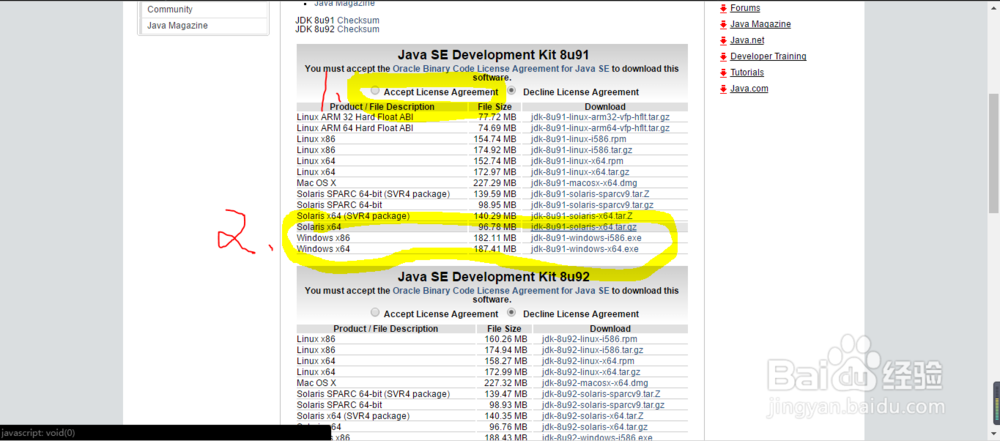Download jdk-8u91-solaris-sparcv9.tar.gz

(592, 205)
